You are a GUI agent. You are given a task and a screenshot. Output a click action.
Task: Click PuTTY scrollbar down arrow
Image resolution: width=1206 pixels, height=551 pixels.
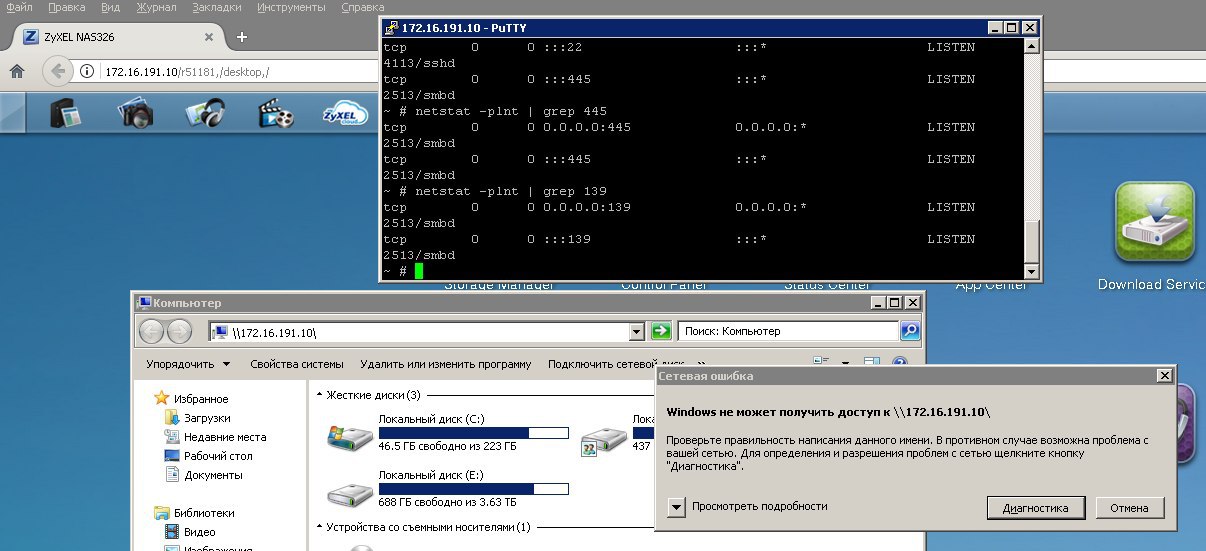pyautogui.click(x=1032, y=272)
